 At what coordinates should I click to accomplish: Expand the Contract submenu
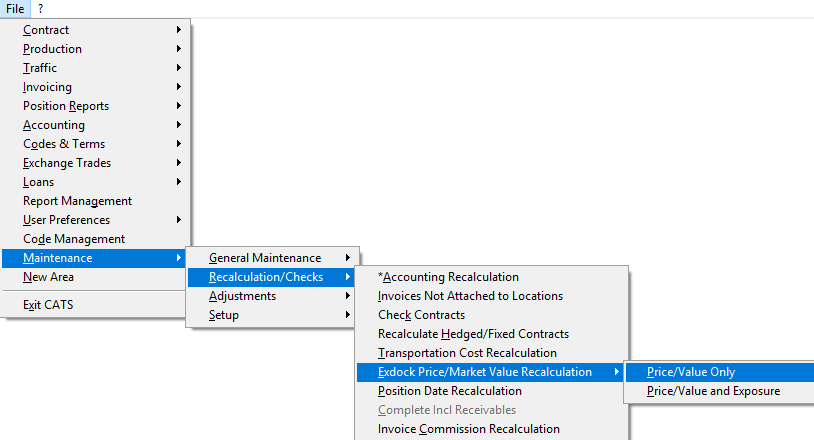point(96,30)
